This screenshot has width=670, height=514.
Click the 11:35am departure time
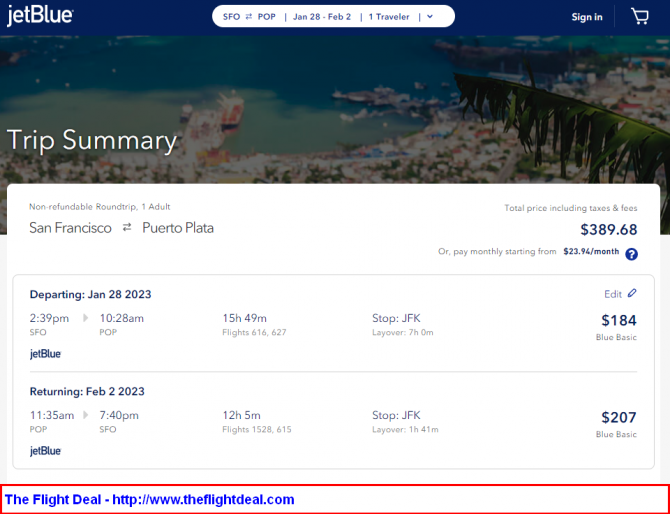tap(52, 415)
